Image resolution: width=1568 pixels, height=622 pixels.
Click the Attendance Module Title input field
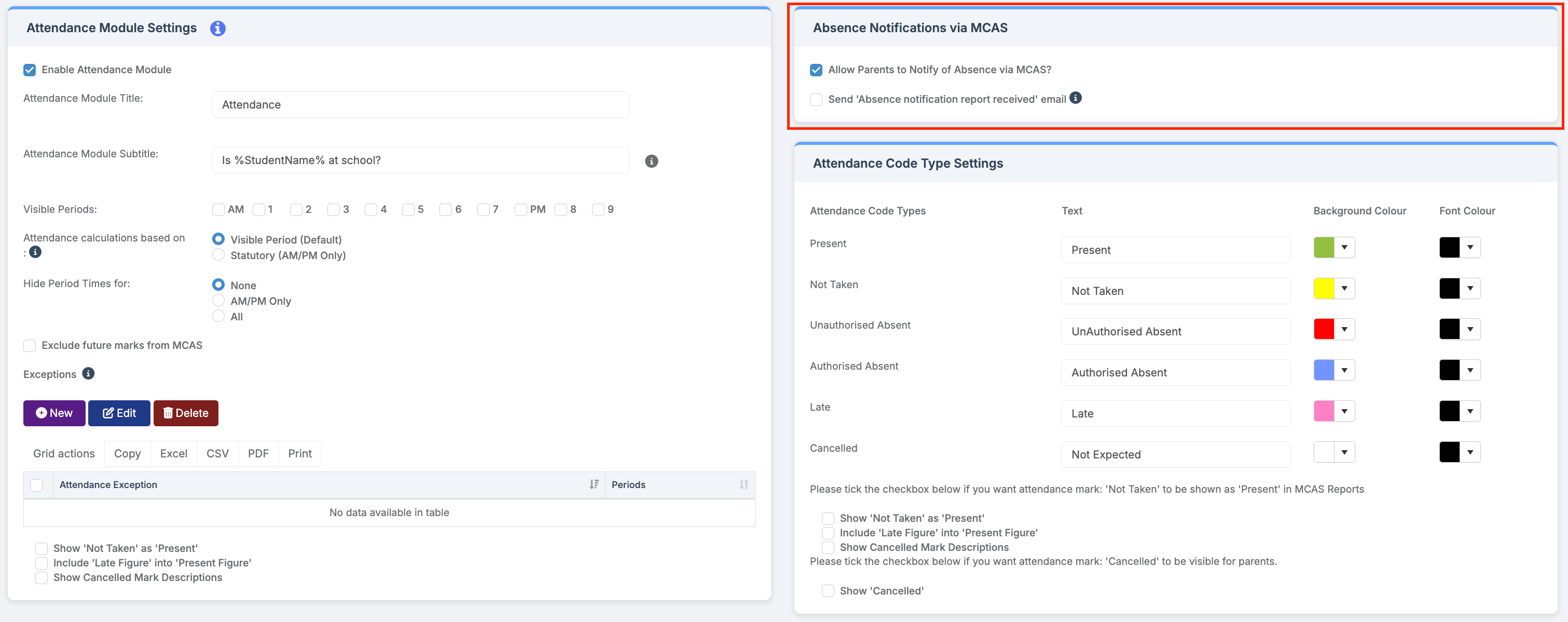[x=420, y=105]
